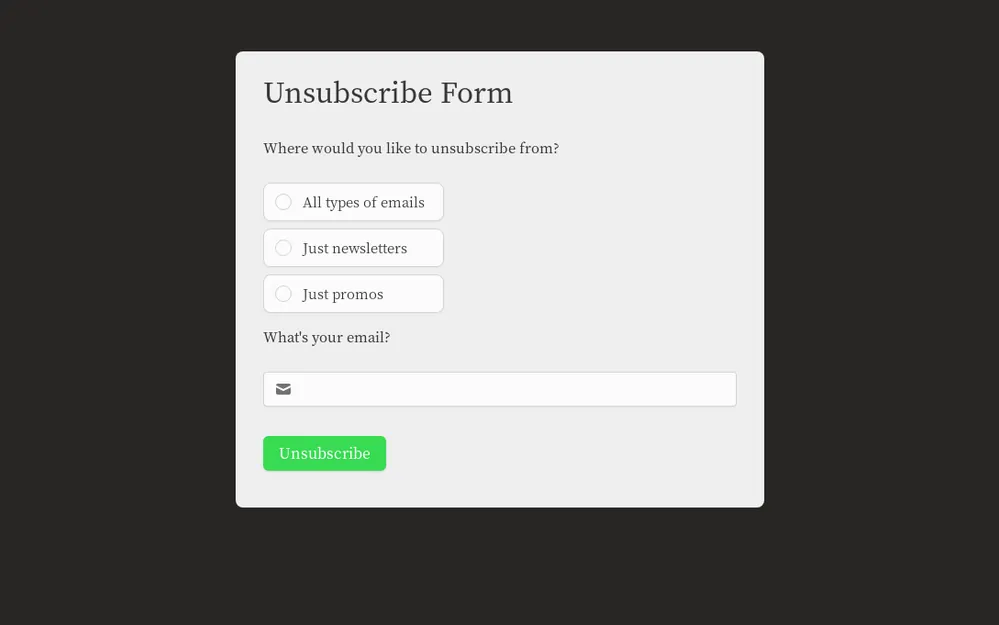Click the word 'Unsubscribe' in the form heading
The height and width of the screenshot is (625, 999).
tap(347, 93)
